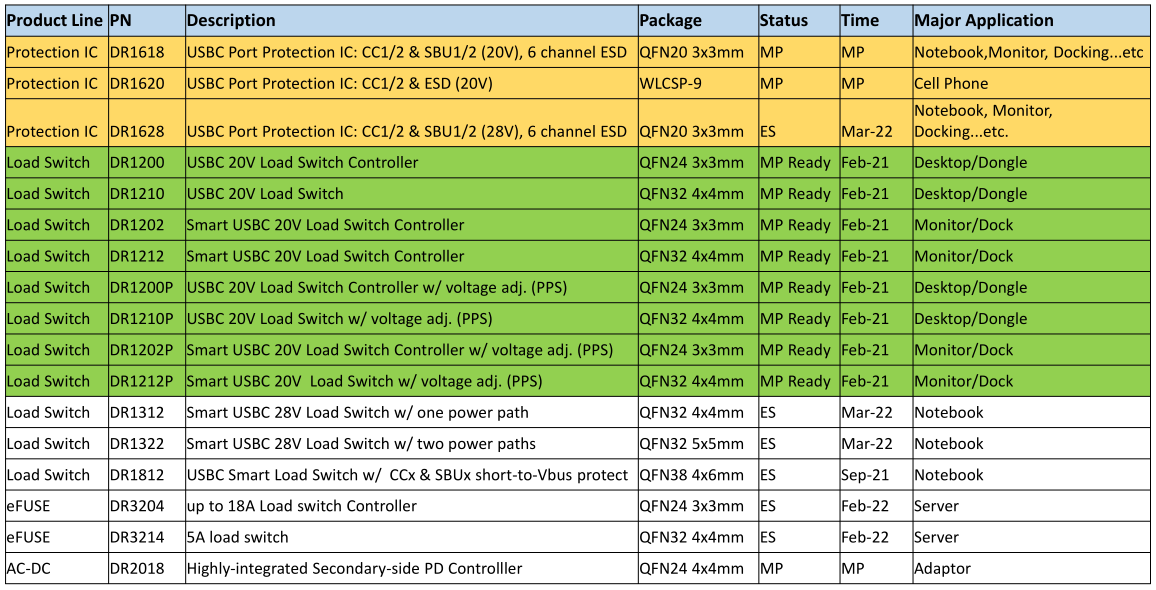Click the Cell Phone application cell
This screenshot has width=1156, height=590.
coord(1031,83)
